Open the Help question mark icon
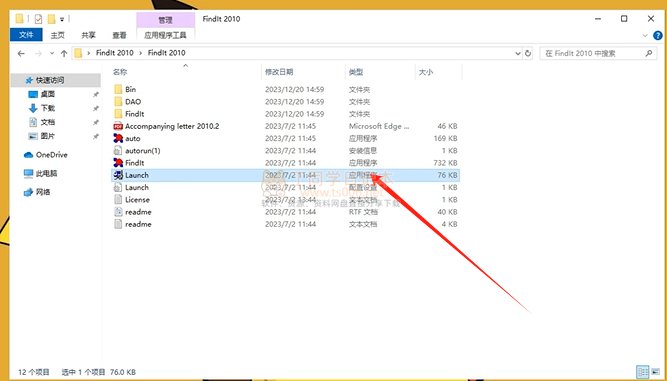This screenshot has width=667, height=381. click(658, 36)
